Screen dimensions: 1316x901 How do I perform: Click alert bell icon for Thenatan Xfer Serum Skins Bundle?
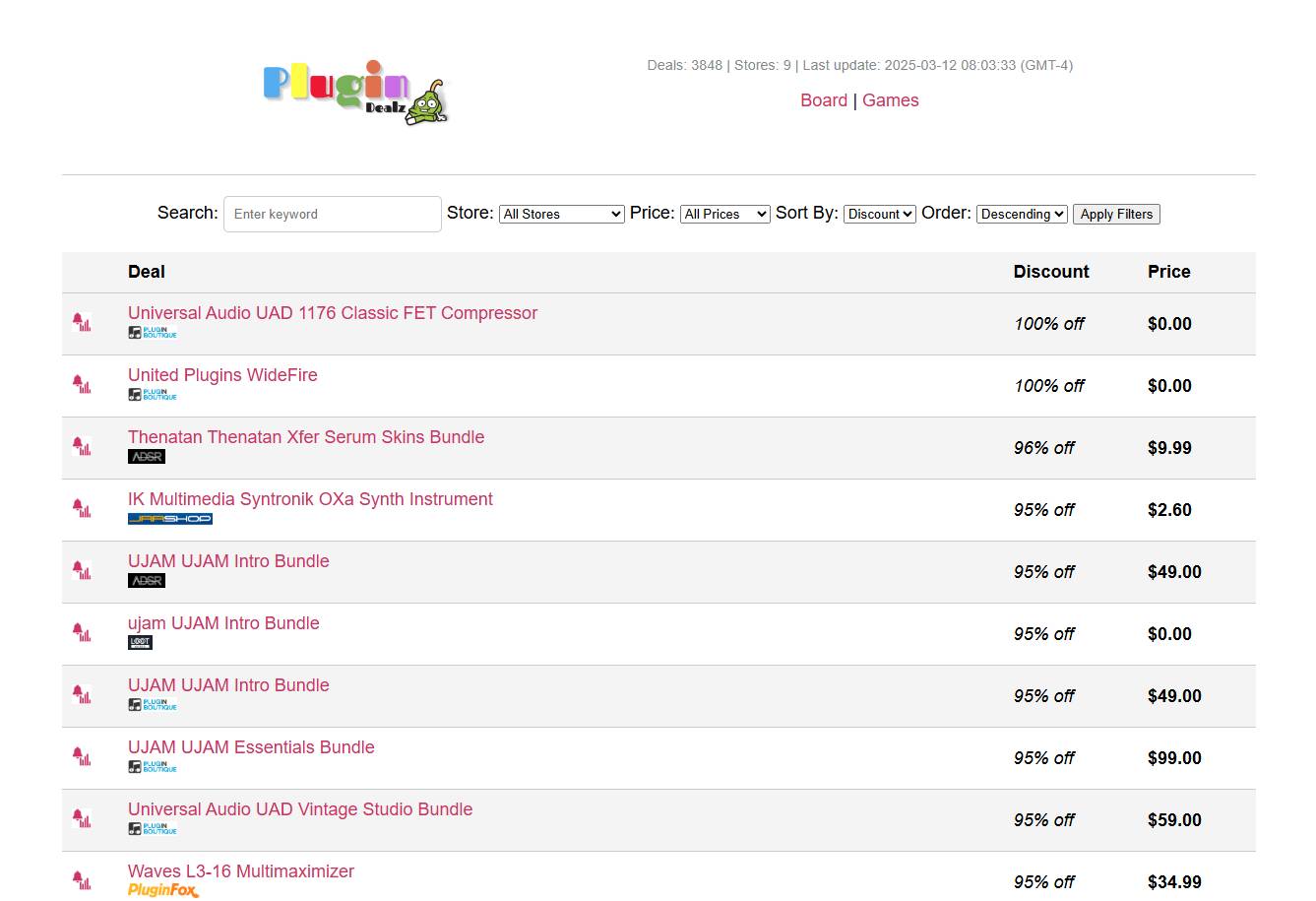coord(82,446)
